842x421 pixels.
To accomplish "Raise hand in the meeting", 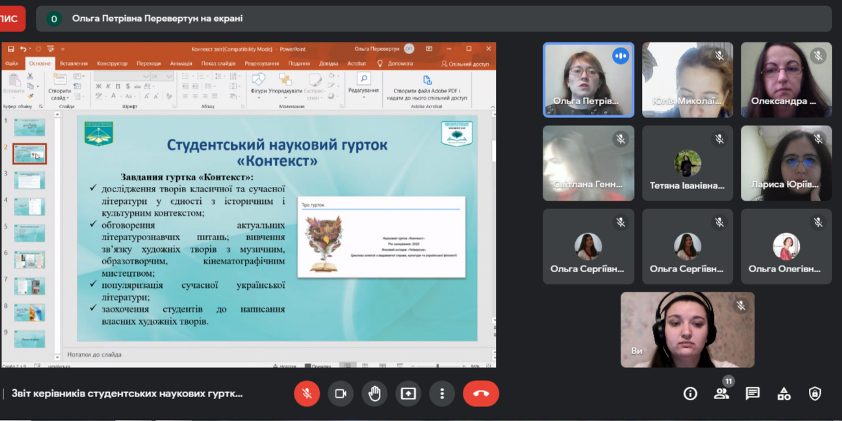I will point(374,393).
